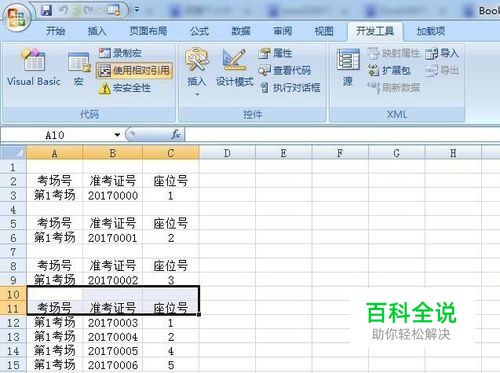Click cell B12 with 20170003

(112, 322)
